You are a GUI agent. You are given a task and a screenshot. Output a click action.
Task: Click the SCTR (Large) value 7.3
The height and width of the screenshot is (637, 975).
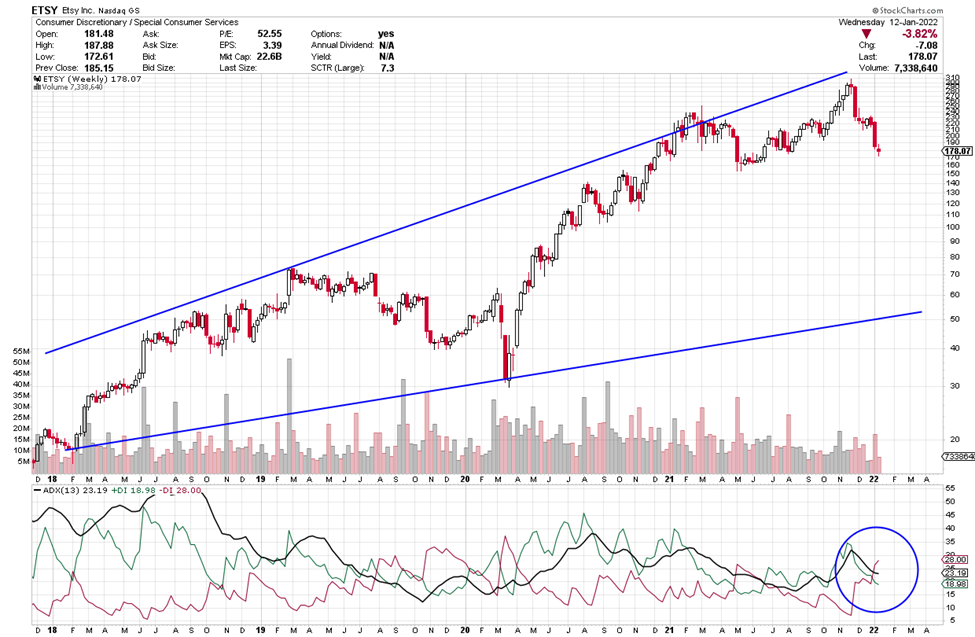[387, 68]
